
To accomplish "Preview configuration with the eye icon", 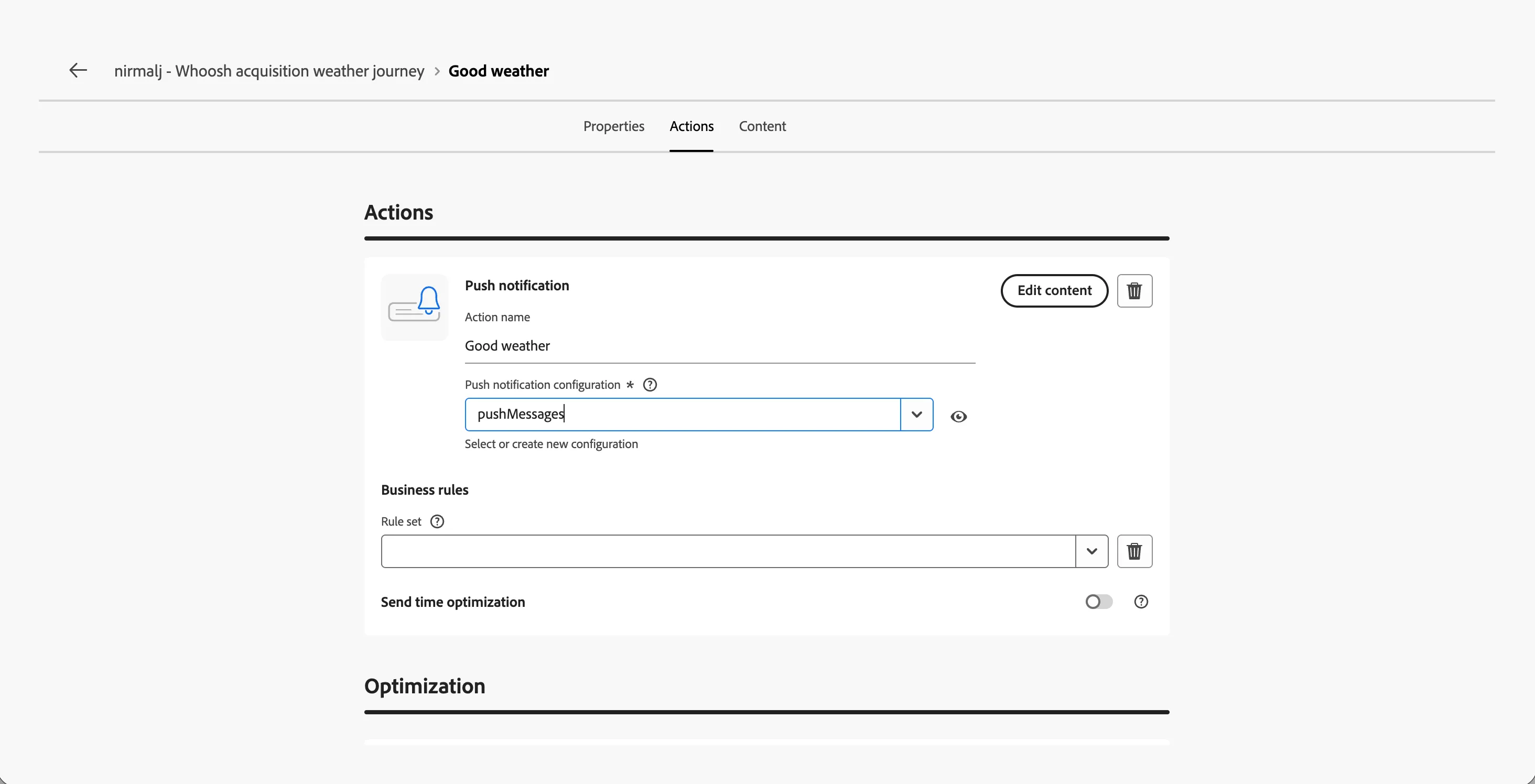I will (959, 417).
